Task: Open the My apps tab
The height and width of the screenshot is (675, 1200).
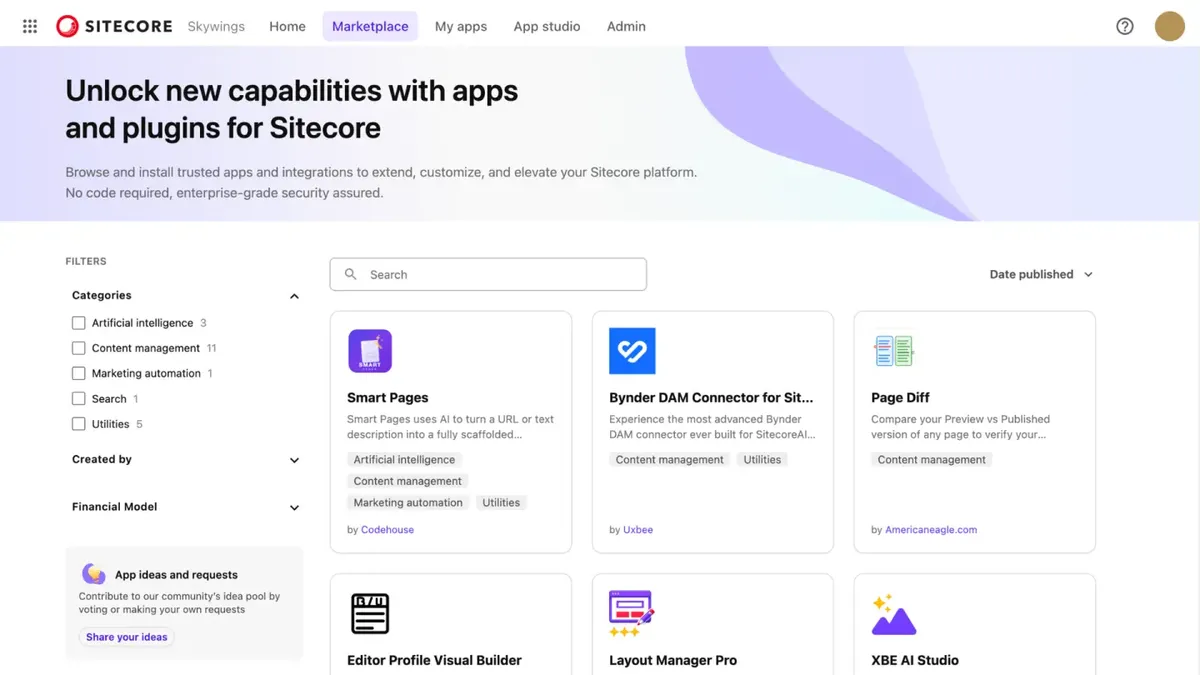Action: (x=461, y=26)
